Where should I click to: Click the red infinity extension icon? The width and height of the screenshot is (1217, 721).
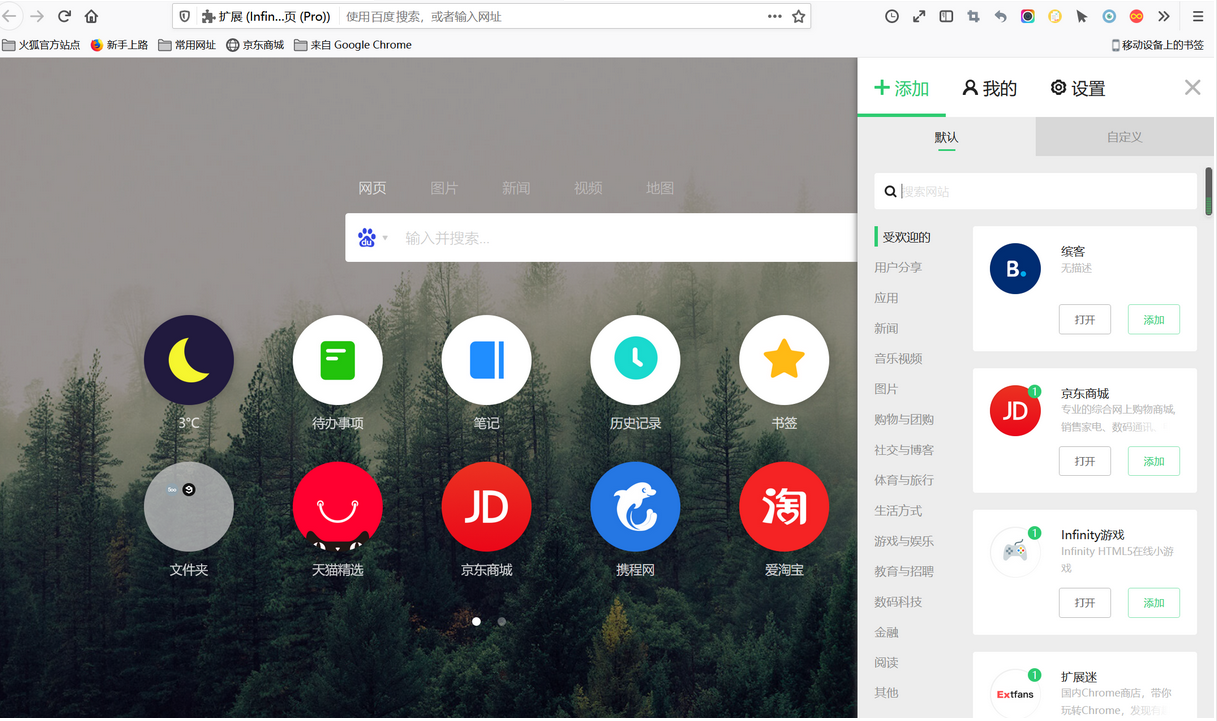(x=1136, y=16)
